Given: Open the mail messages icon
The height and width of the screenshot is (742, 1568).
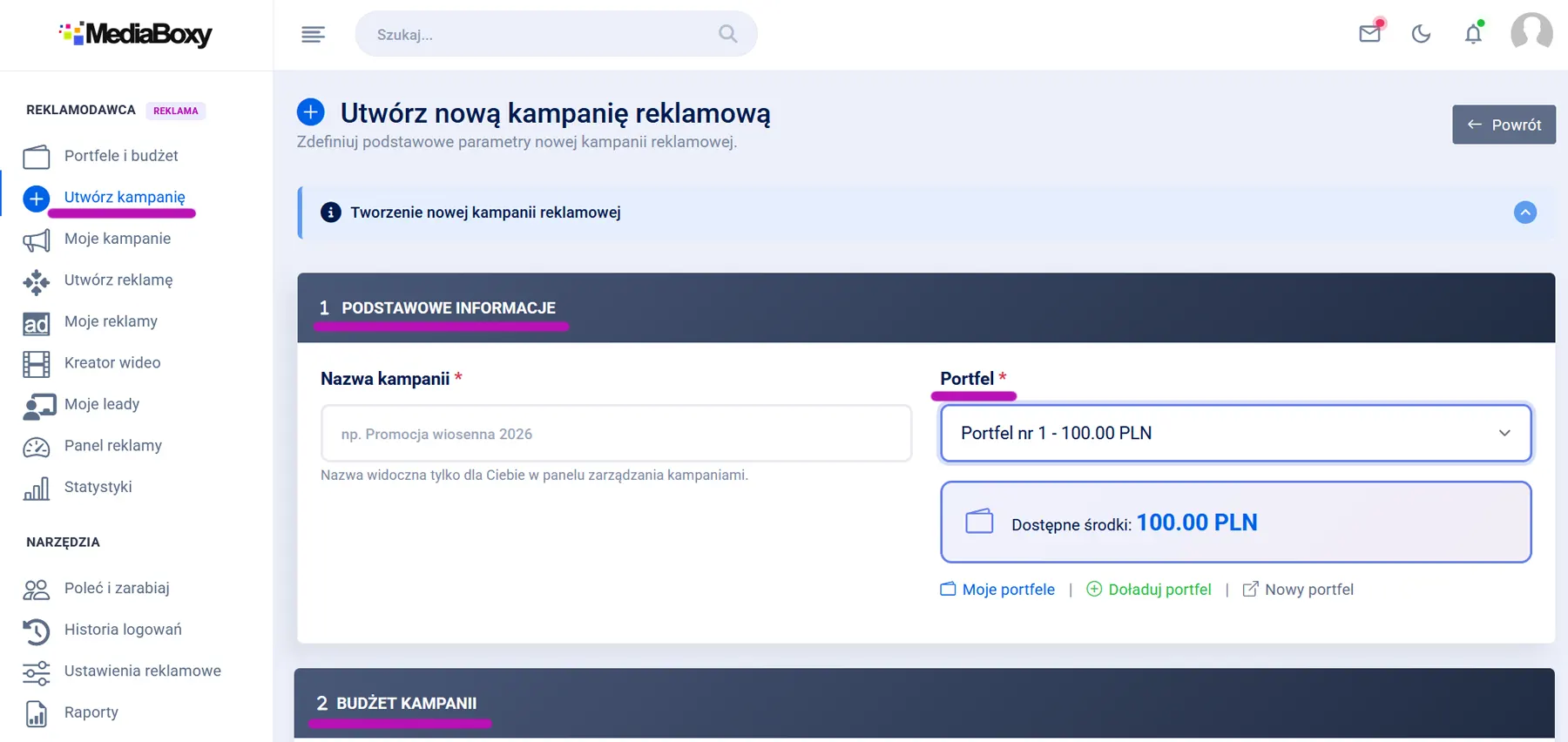Looking at the screenshot, I should (1370, 33).
